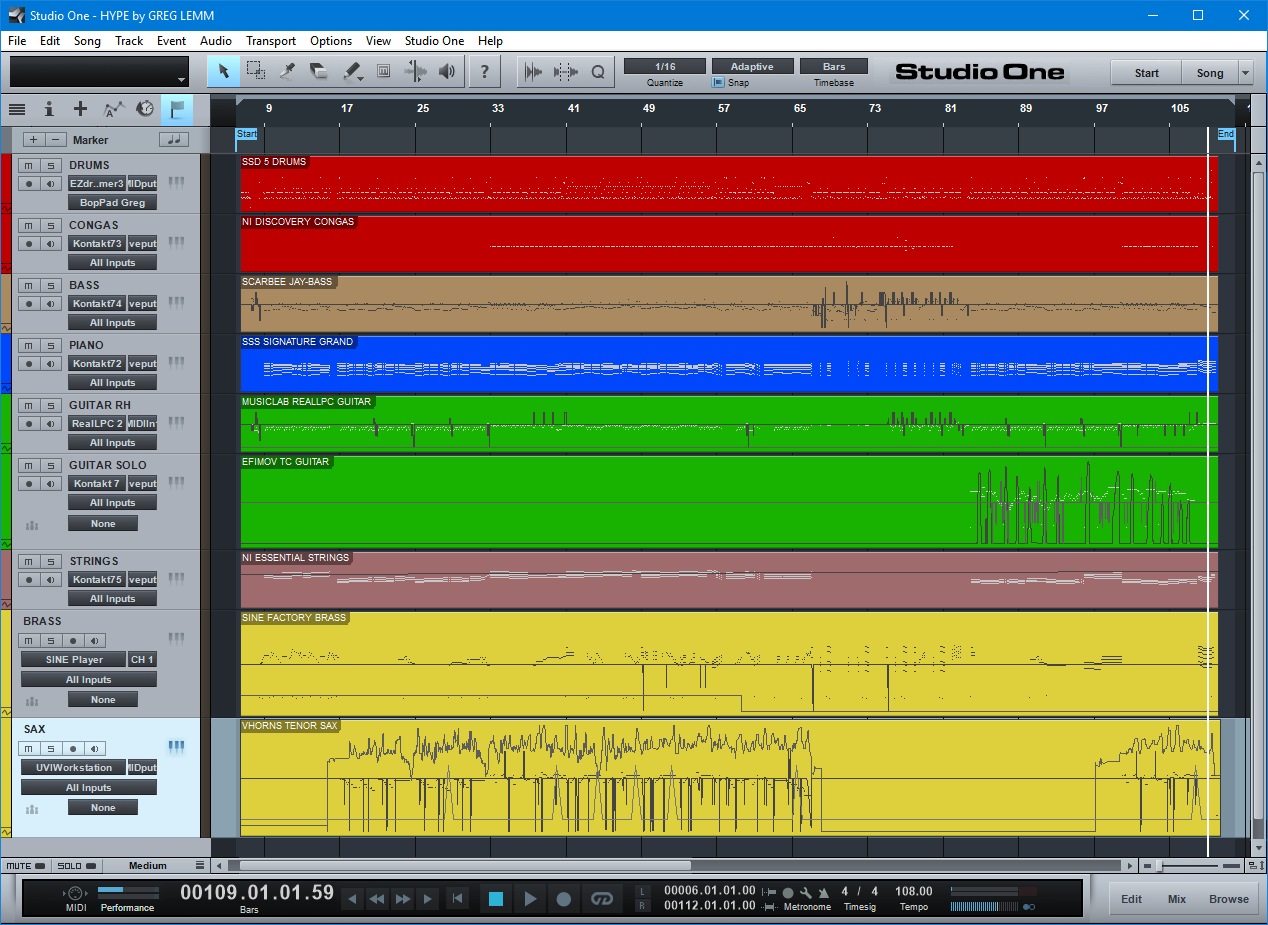Mute the GUITAR RH track
This screenshot has width=1268, height=925.
pyautogui.click(x=29, y=405)
